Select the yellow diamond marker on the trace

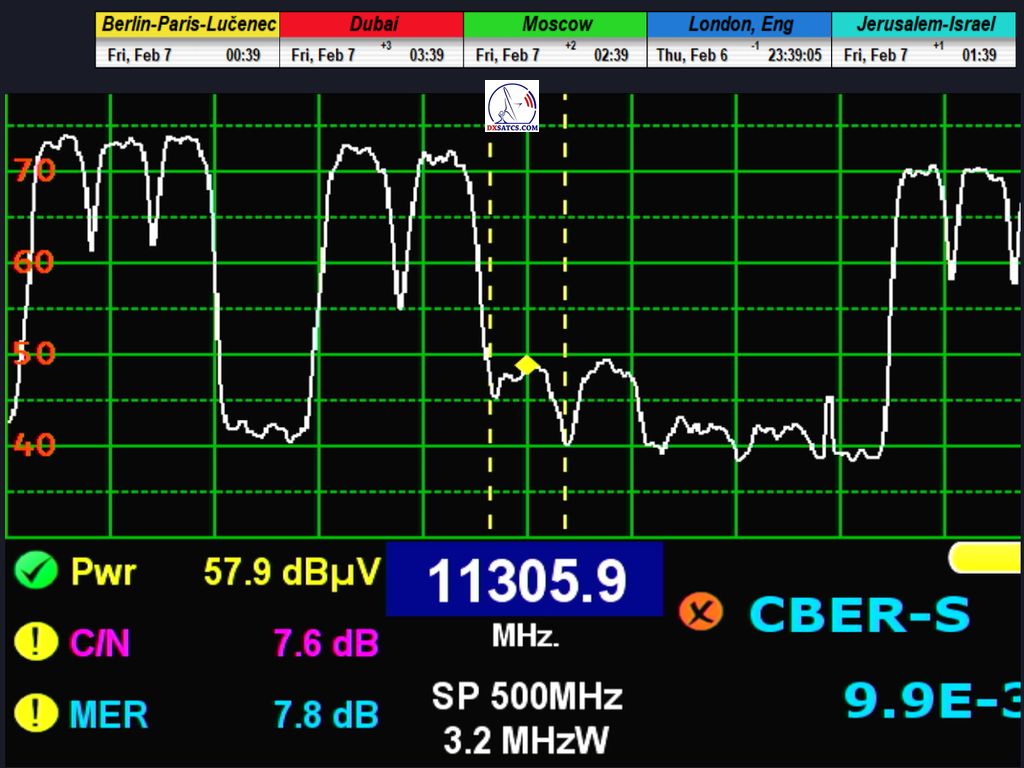[527, 365]
